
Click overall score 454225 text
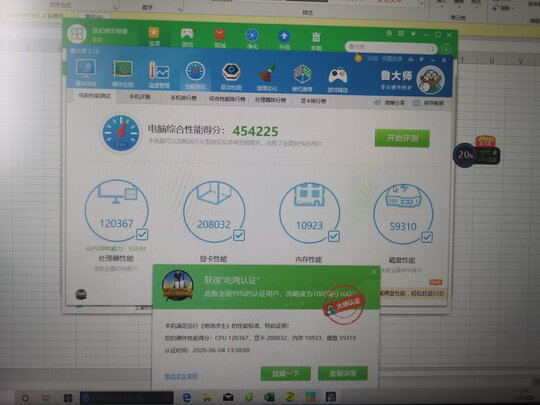tap(255, 131)
